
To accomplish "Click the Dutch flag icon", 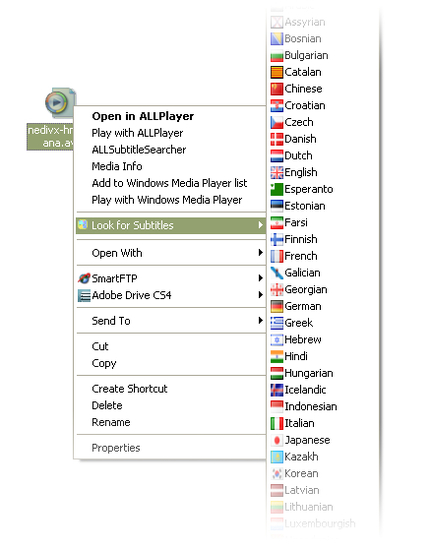I will coord(277,156).
